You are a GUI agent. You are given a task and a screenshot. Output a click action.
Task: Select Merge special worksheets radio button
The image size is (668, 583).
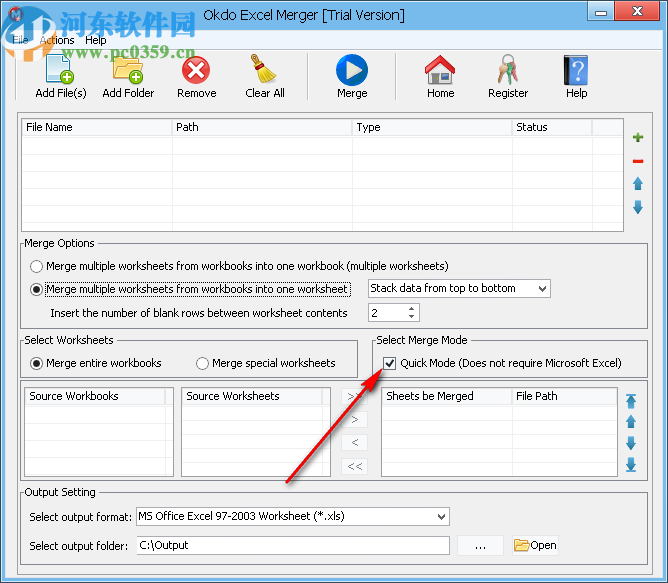[203, 363]
